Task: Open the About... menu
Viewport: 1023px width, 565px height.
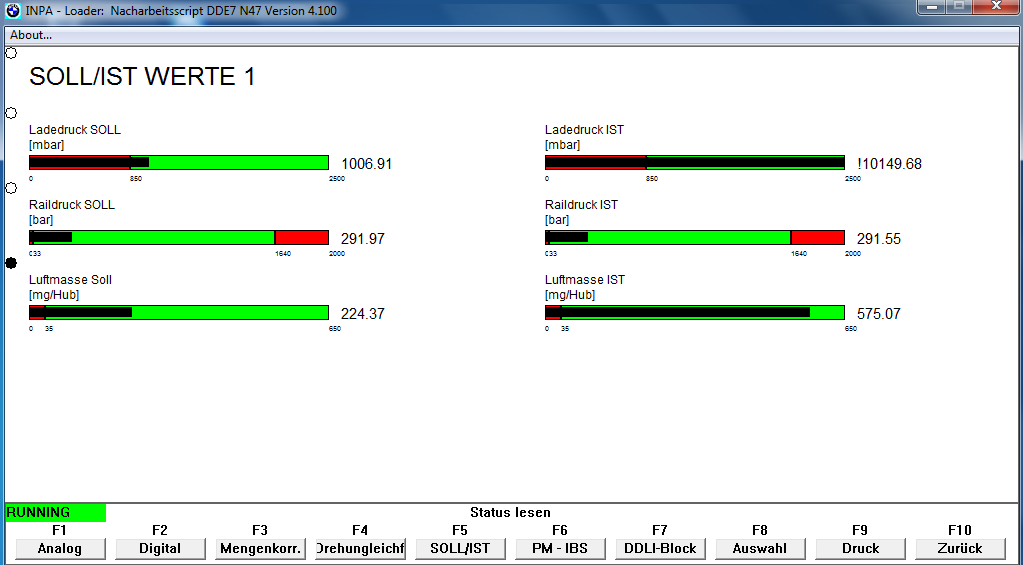Action: coord(31,35)
